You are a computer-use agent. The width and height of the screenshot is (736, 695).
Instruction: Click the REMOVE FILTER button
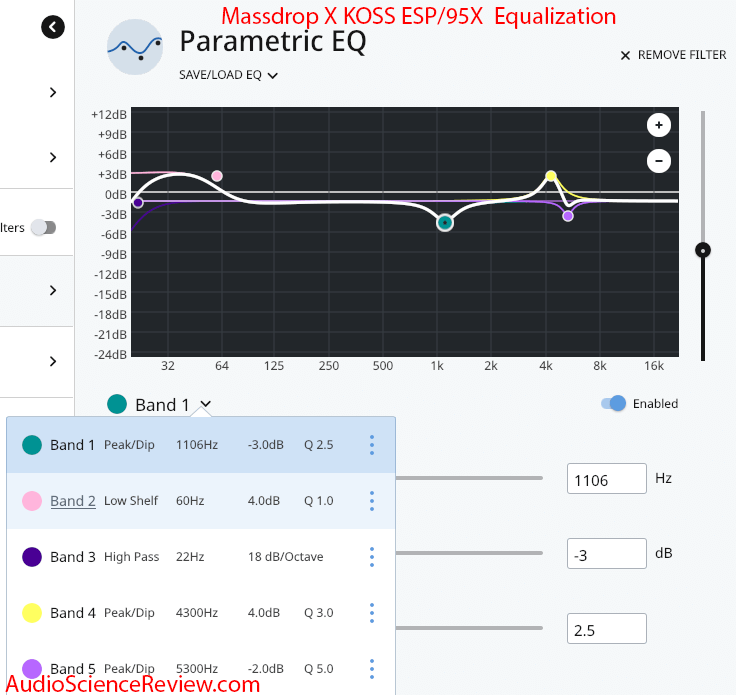point(673,55)
